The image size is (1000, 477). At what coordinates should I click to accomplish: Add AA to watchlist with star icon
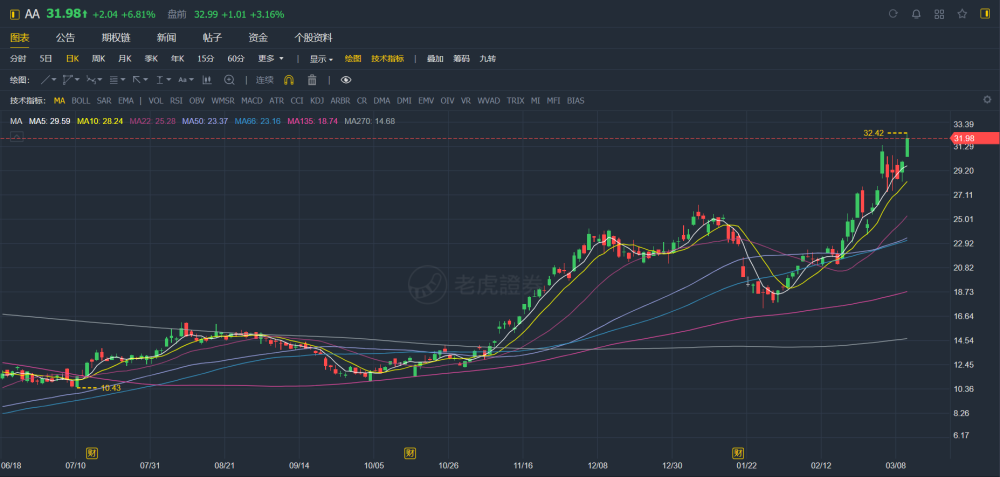962,14
